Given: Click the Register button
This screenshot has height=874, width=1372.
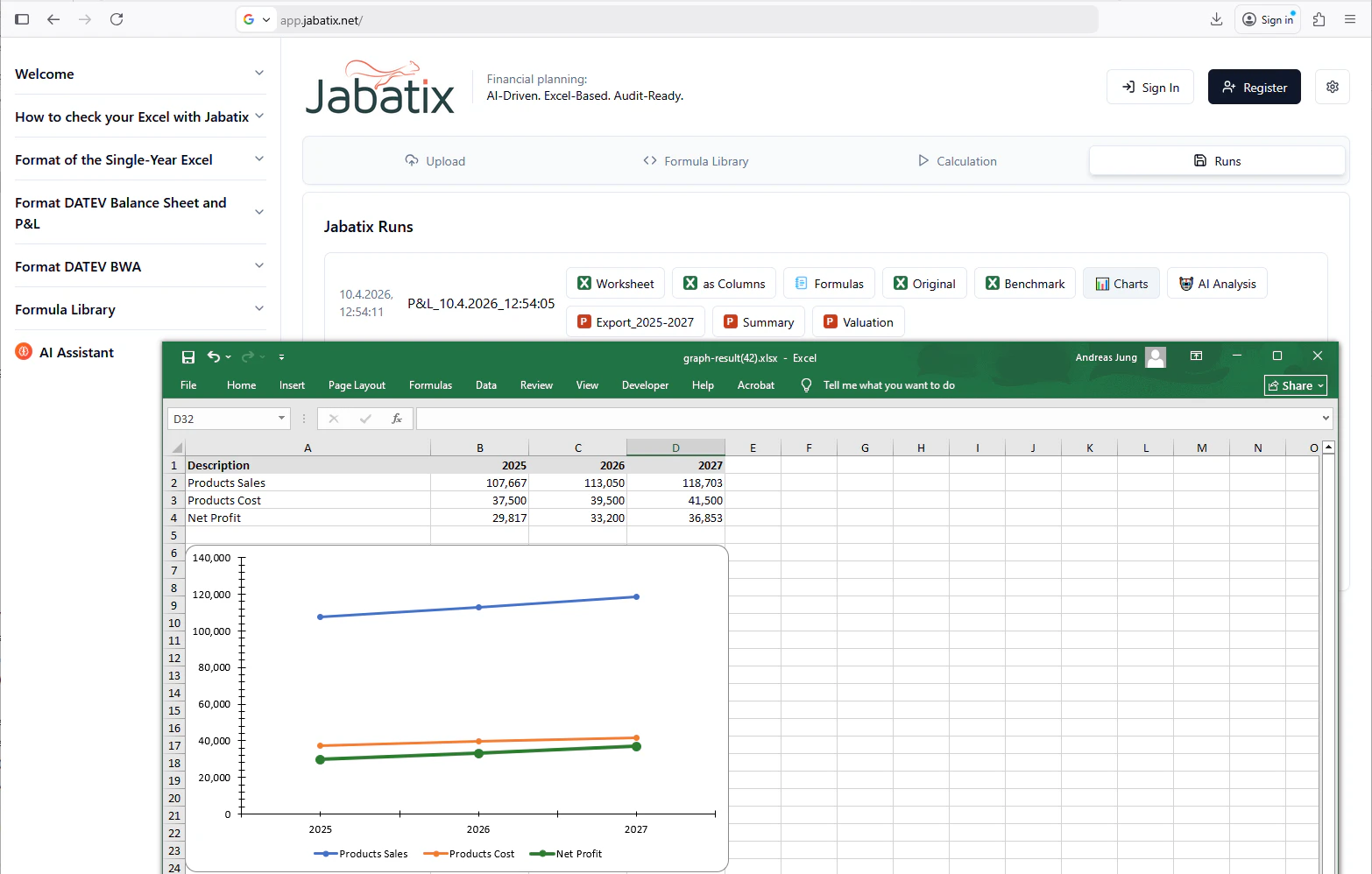Looking at the screenshot, I should [x=1254, y=87].
